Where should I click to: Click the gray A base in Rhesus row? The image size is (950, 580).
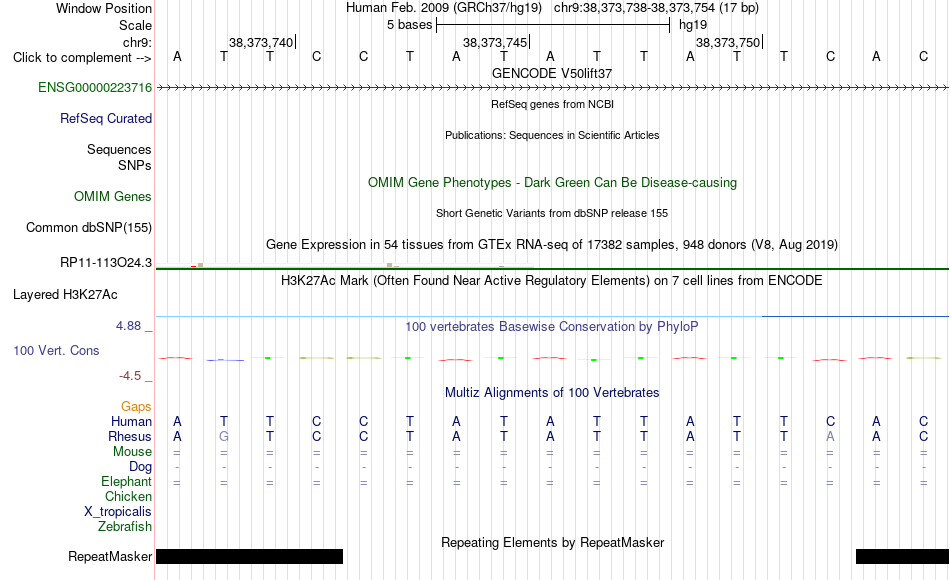830,436
